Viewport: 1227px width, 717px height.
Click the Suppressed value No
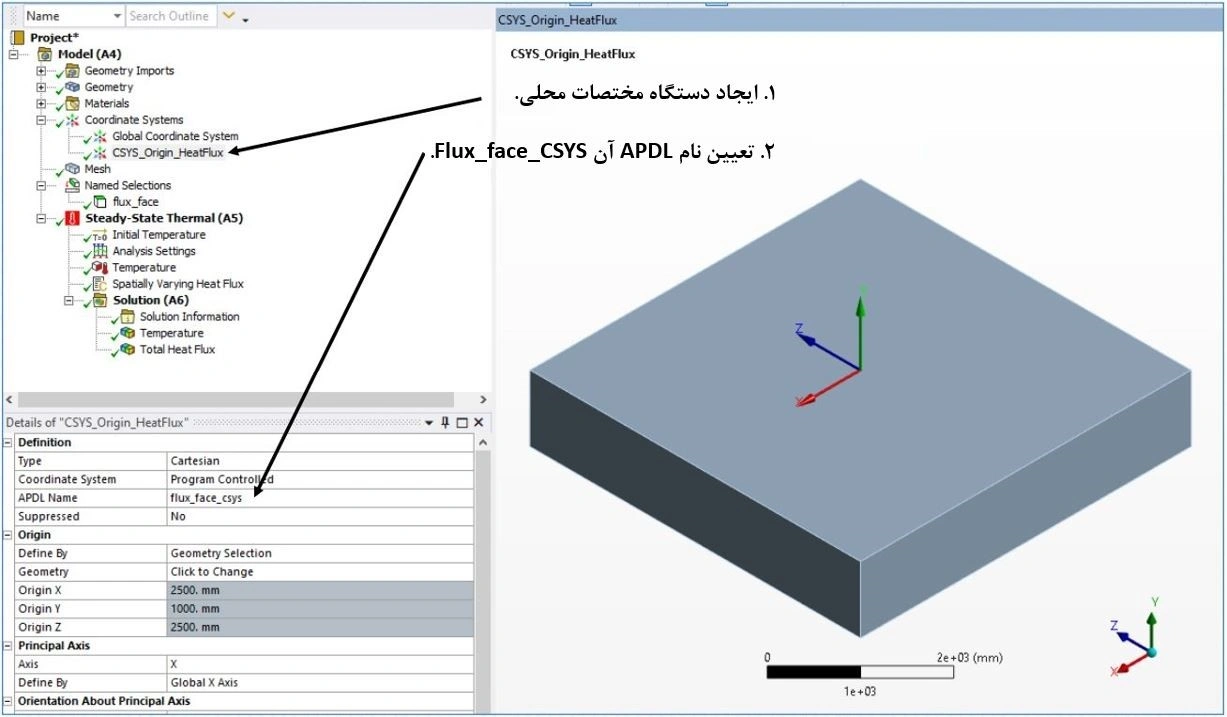(x=320, y=516)
